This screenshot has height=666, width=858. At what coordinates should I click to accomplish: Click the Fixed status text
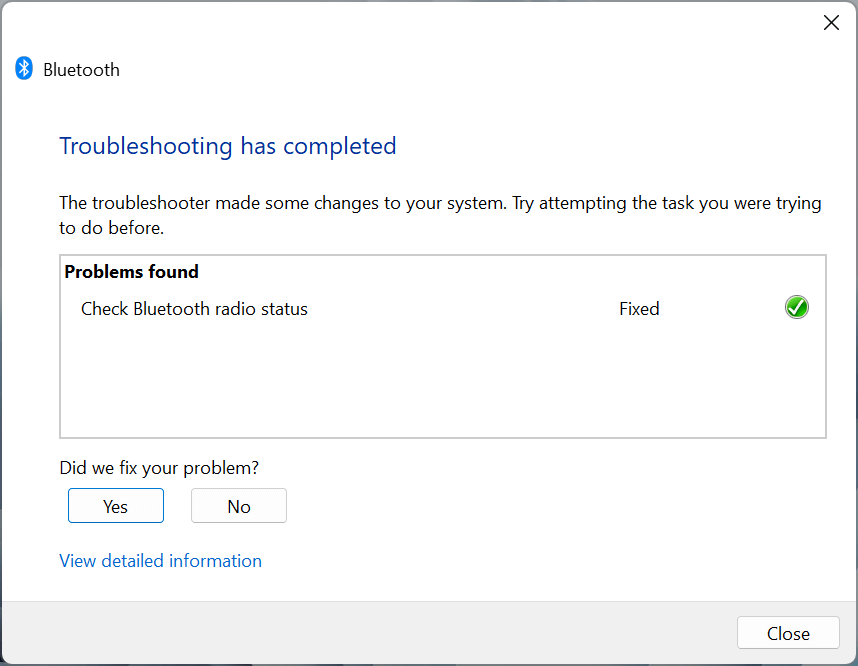click(639, 309)
